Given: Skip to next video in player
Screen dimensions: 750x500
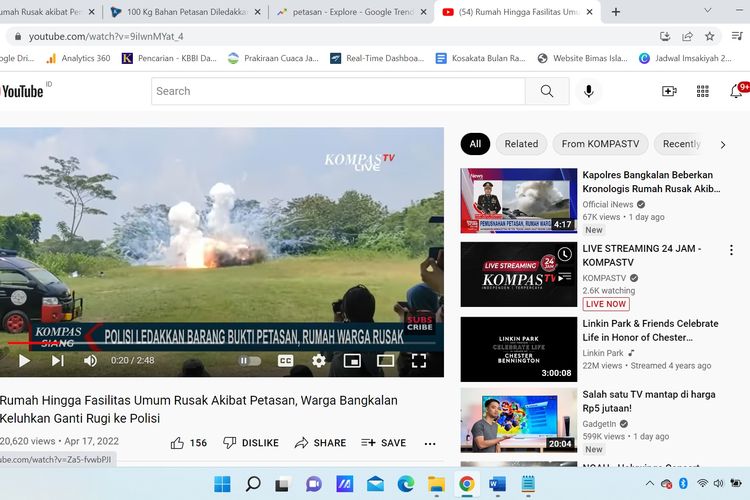Looking at the screenshot, I should tap(57, 360).
